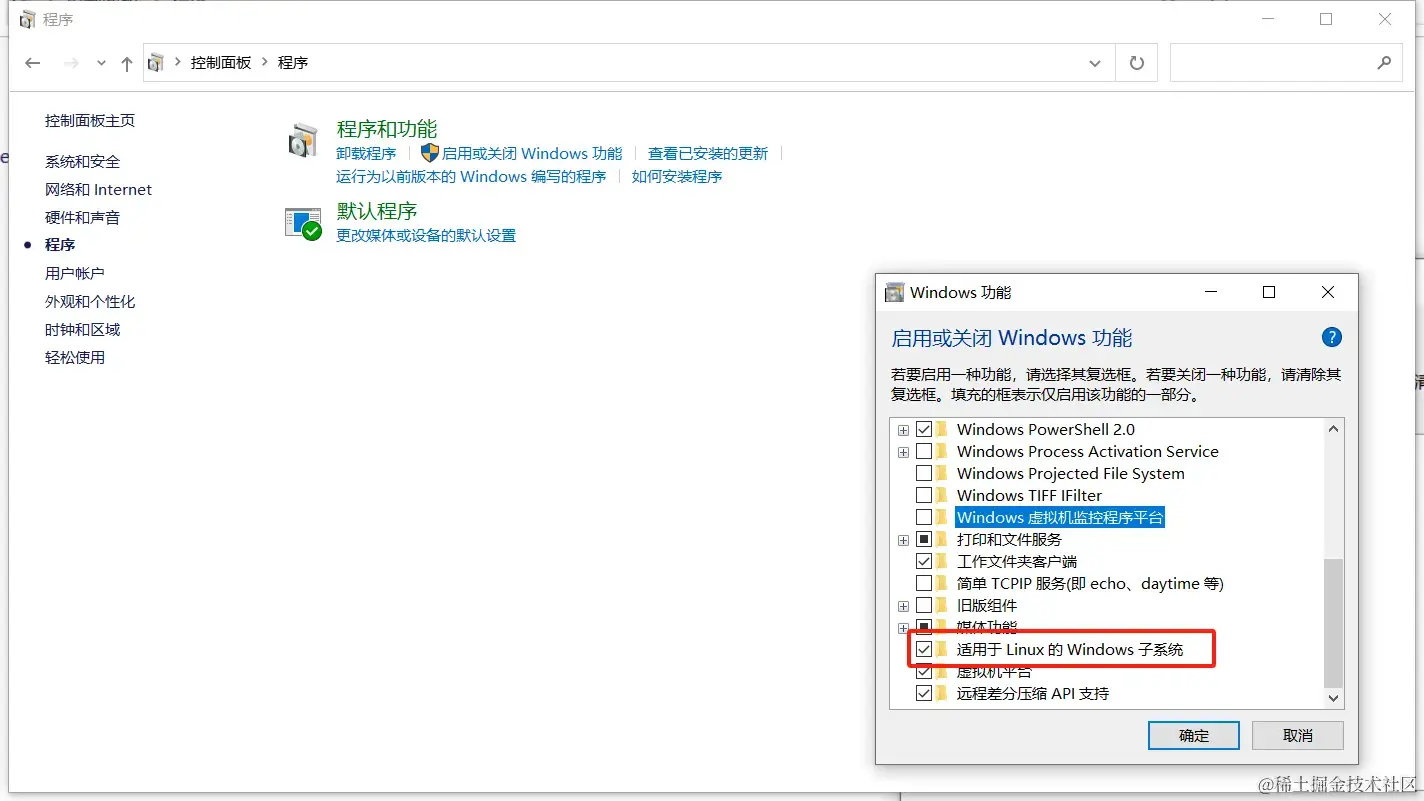Image resolution: width=1424 pixels, height=801 pixels.
Task: Uncheck 远程差分压缩 API 支持 checkbox
Action: [924, 693]
